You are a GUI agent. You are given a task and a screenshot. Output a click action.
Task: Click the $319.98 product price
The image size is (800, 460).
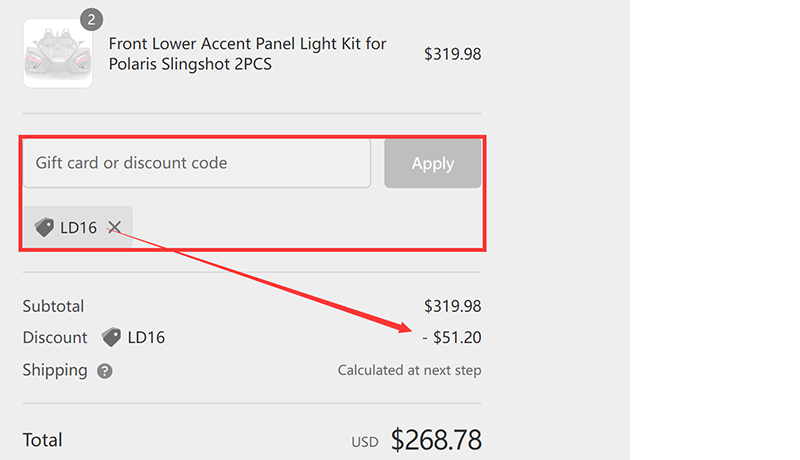[452, 54]
